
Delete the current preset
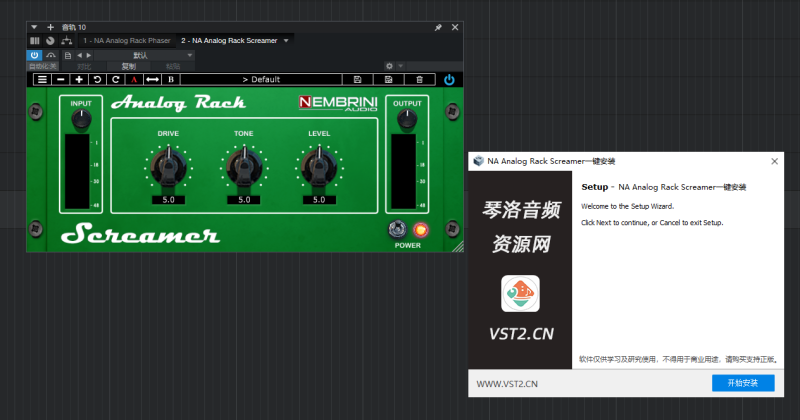419,80
